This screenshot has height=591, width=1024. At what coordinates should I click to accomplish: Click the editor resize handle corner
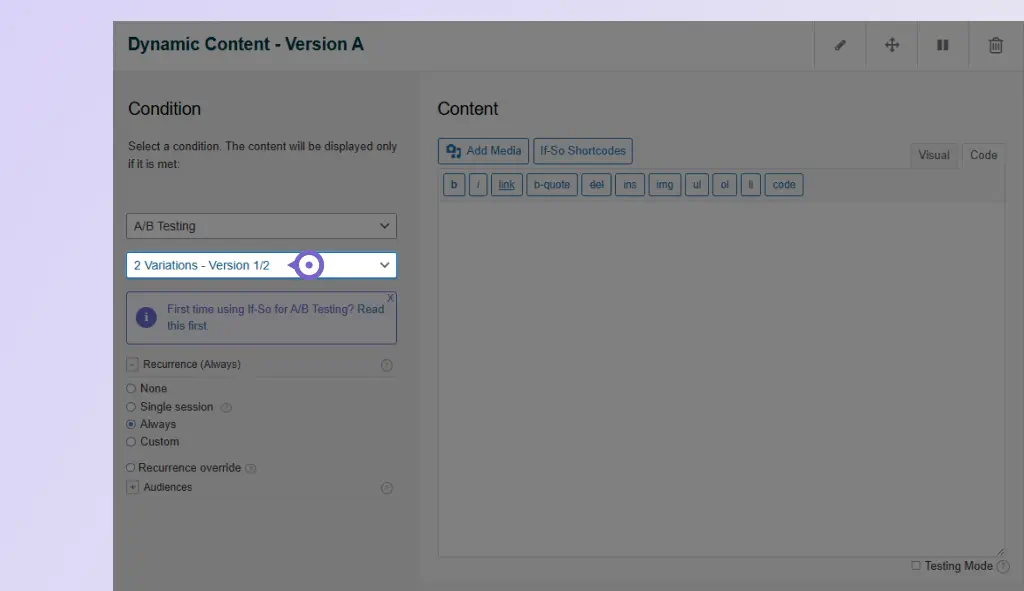[1000, 552]
